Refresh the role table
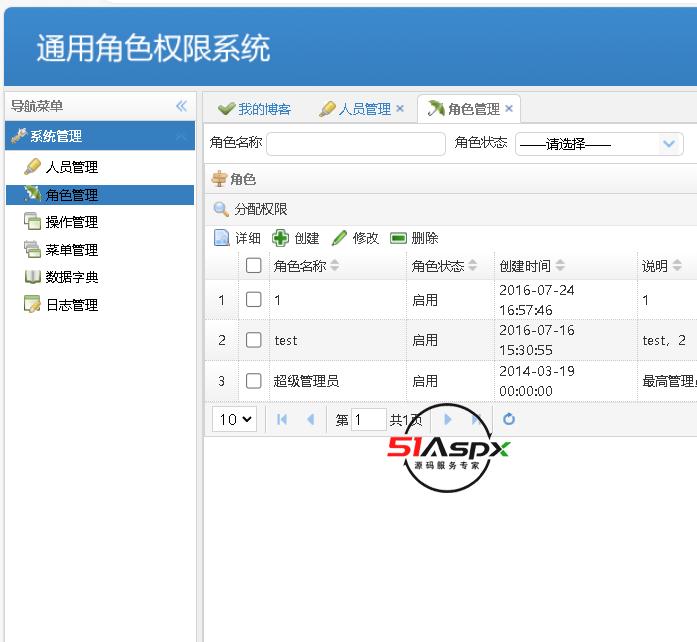 (509, 419)
